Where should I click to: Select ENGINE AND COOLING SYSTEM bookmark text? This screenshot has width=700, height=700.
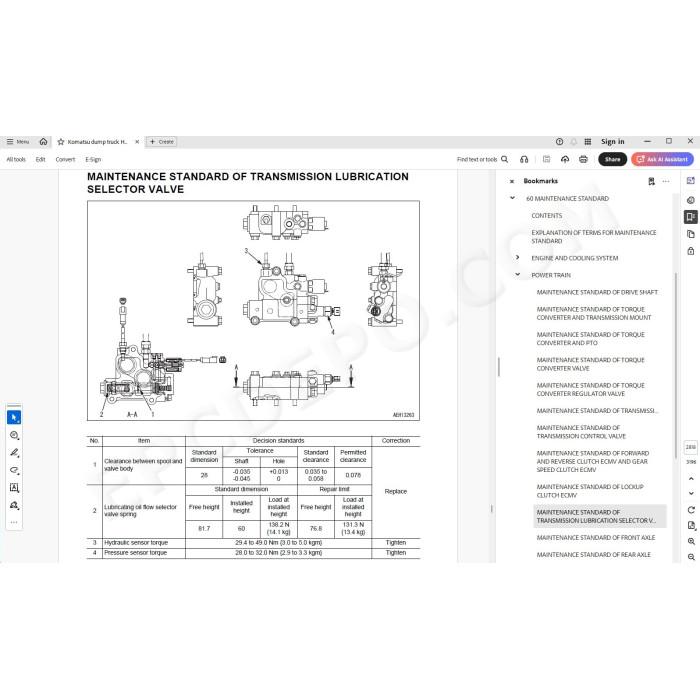[575, 258]
